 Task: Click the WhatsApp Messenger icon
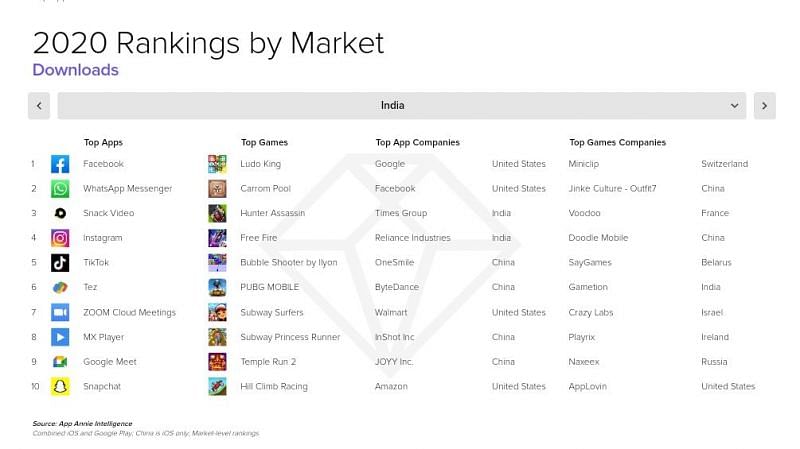[x=60, y=189]
